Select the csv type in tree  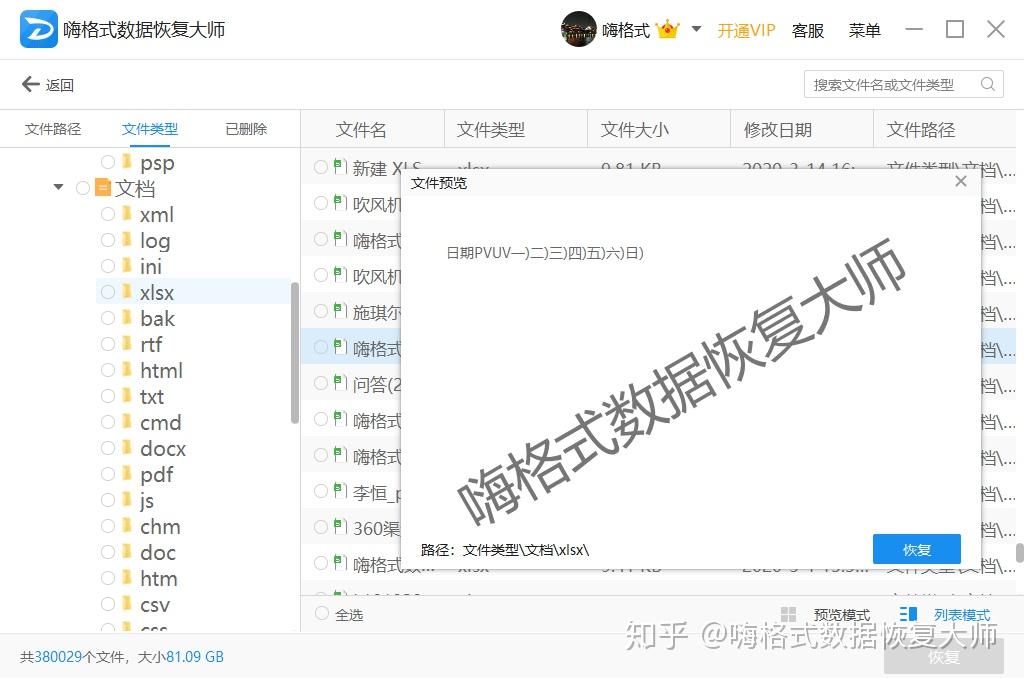(155, 605)
